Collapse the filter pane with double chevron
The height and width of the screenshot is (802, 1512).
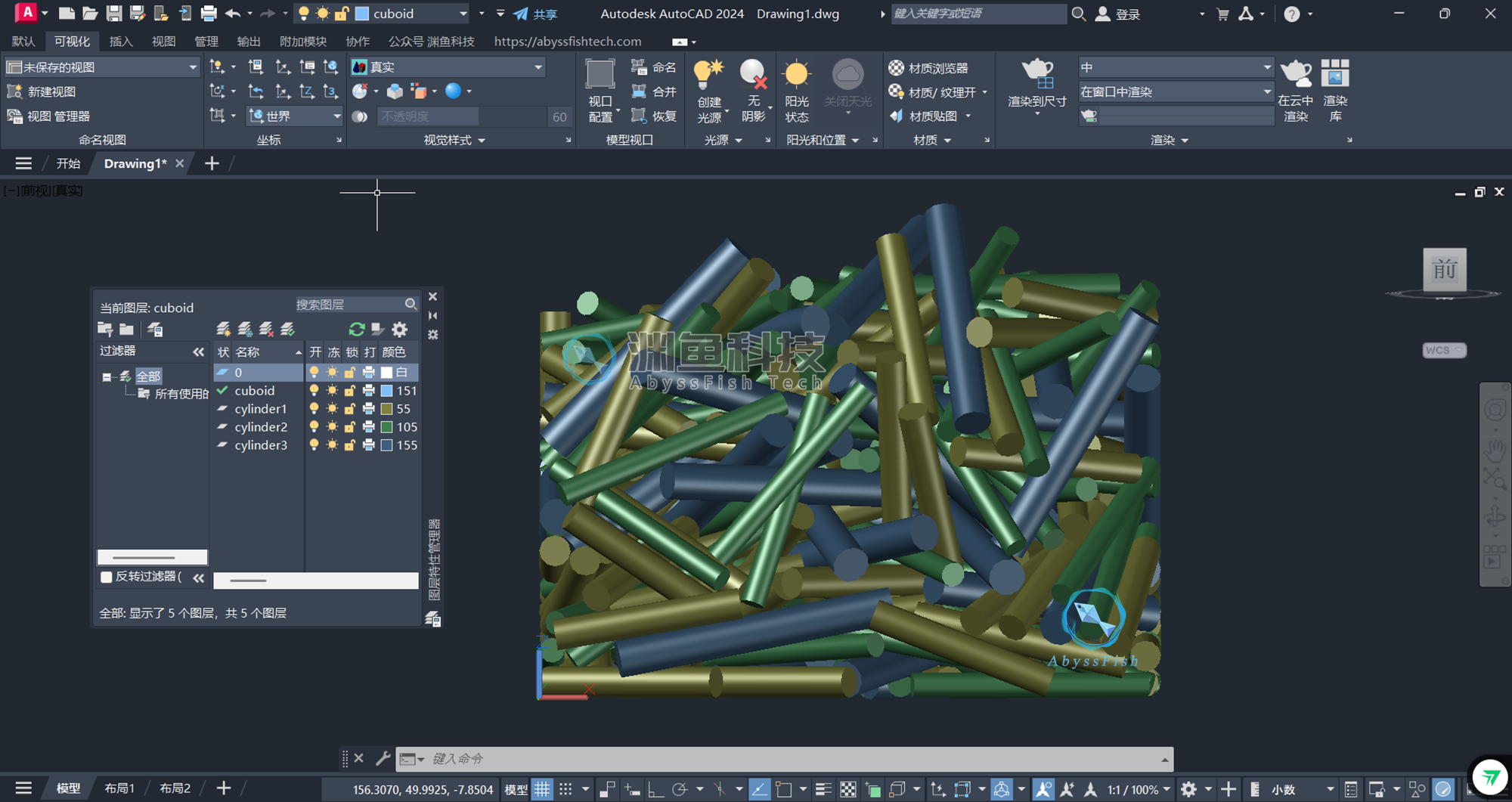198,351
